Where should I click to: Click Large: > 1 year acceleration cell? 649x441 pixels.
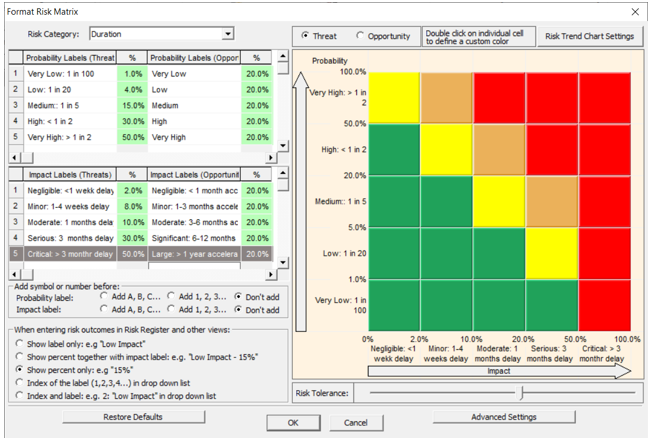click(195, 254)
